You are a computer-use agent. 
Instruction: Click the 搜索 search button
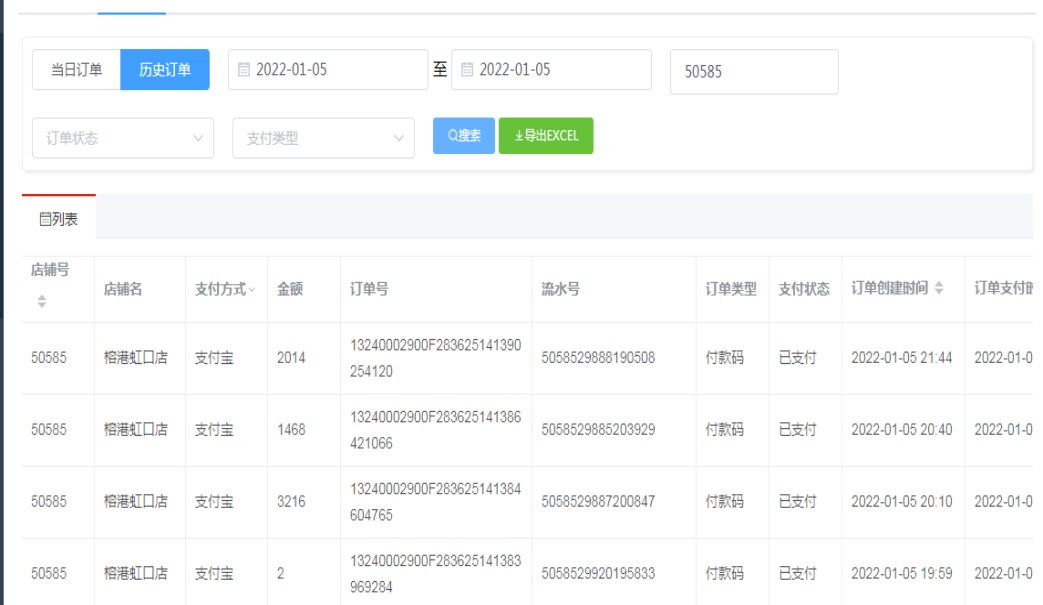pos(464,136)
